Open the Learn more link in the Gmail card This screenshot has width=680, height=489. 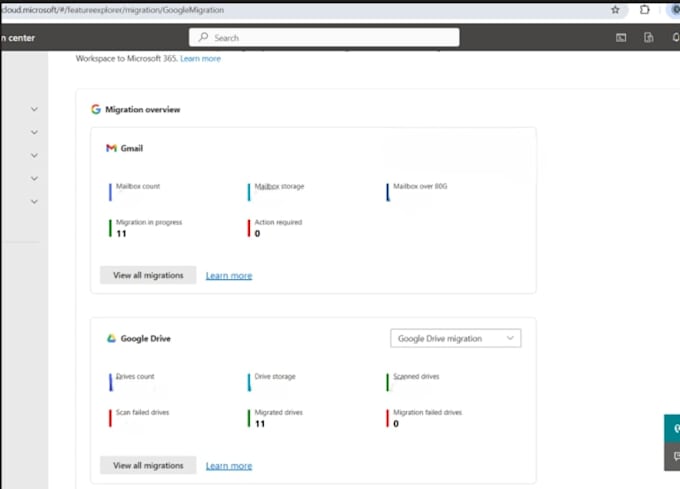(229, 276)
